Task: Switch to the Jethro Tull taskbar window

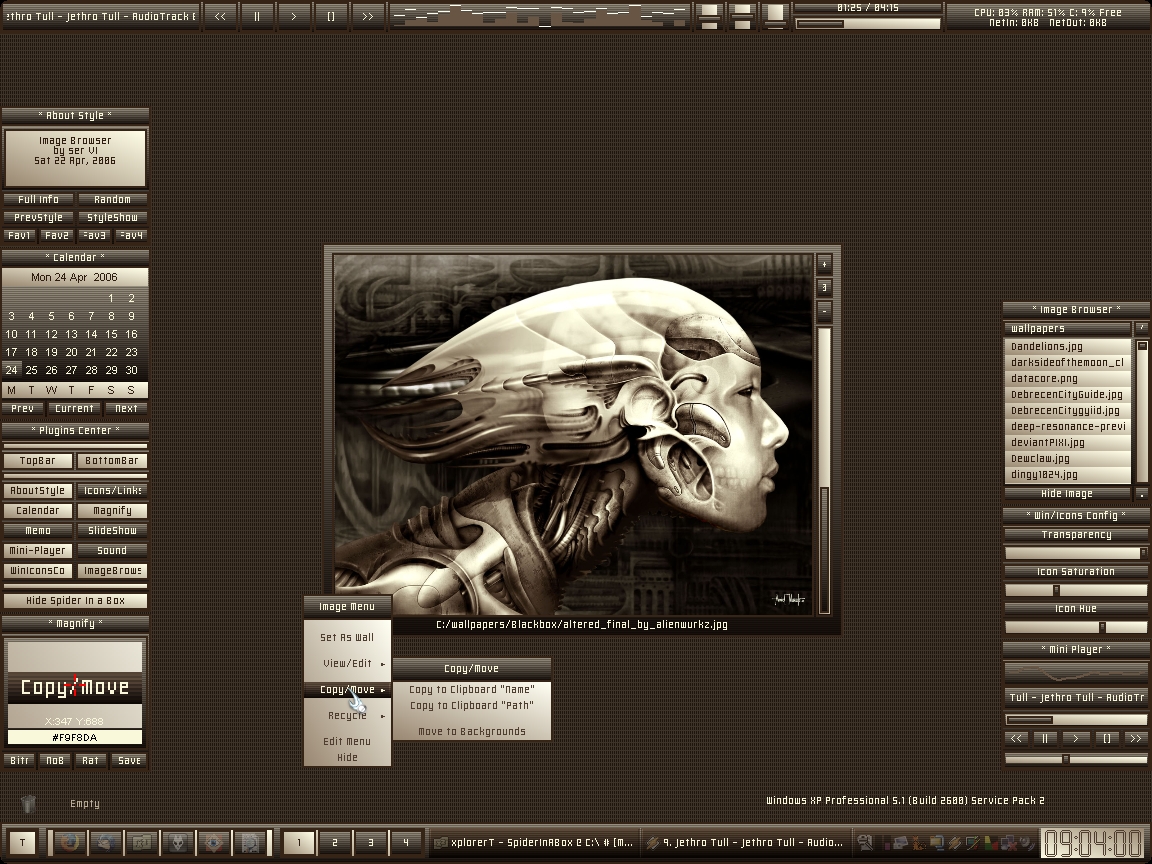Action: [744, 843]
